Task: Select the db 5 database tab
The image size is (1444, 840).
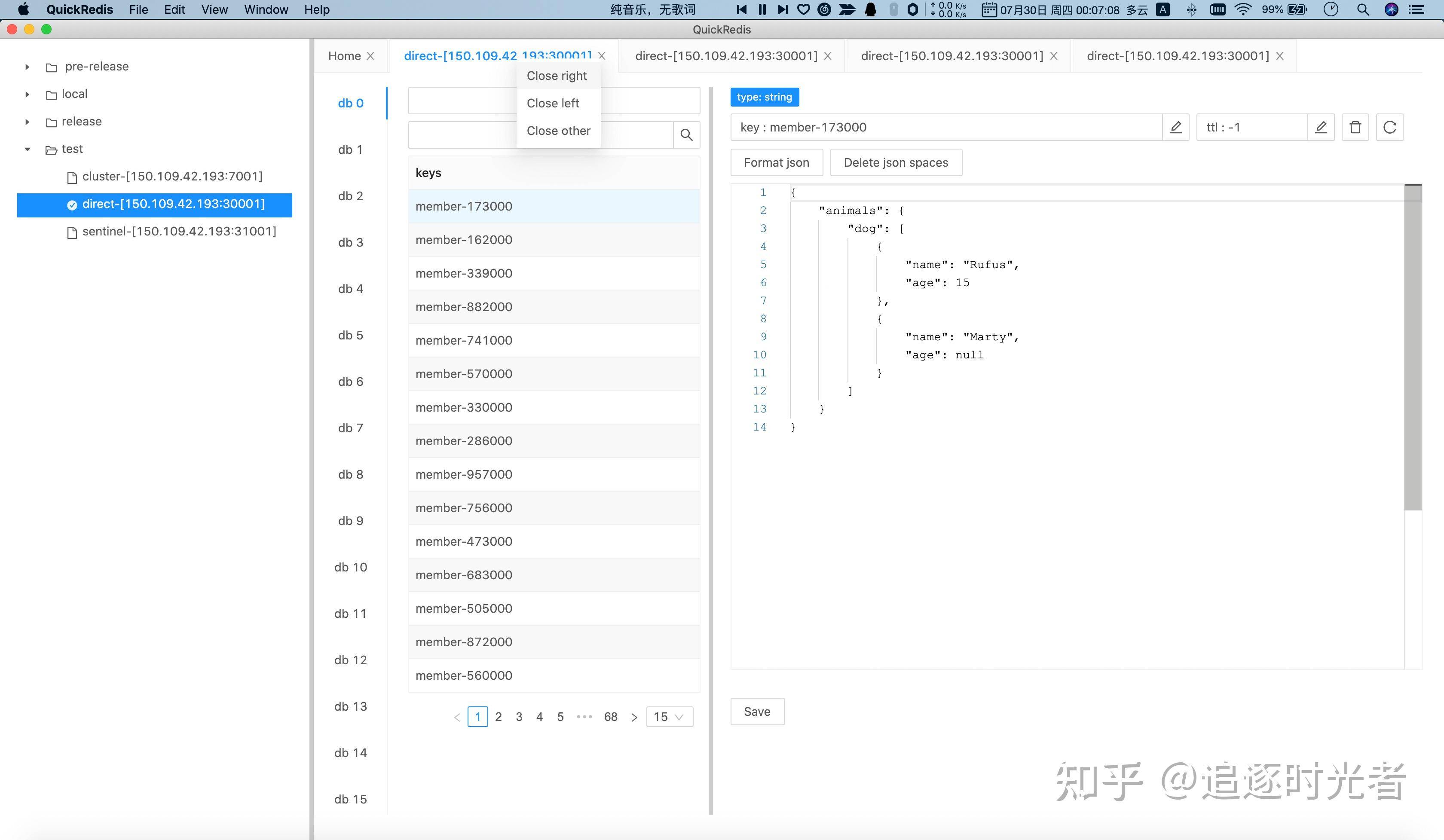Action: tap(351, 335)
